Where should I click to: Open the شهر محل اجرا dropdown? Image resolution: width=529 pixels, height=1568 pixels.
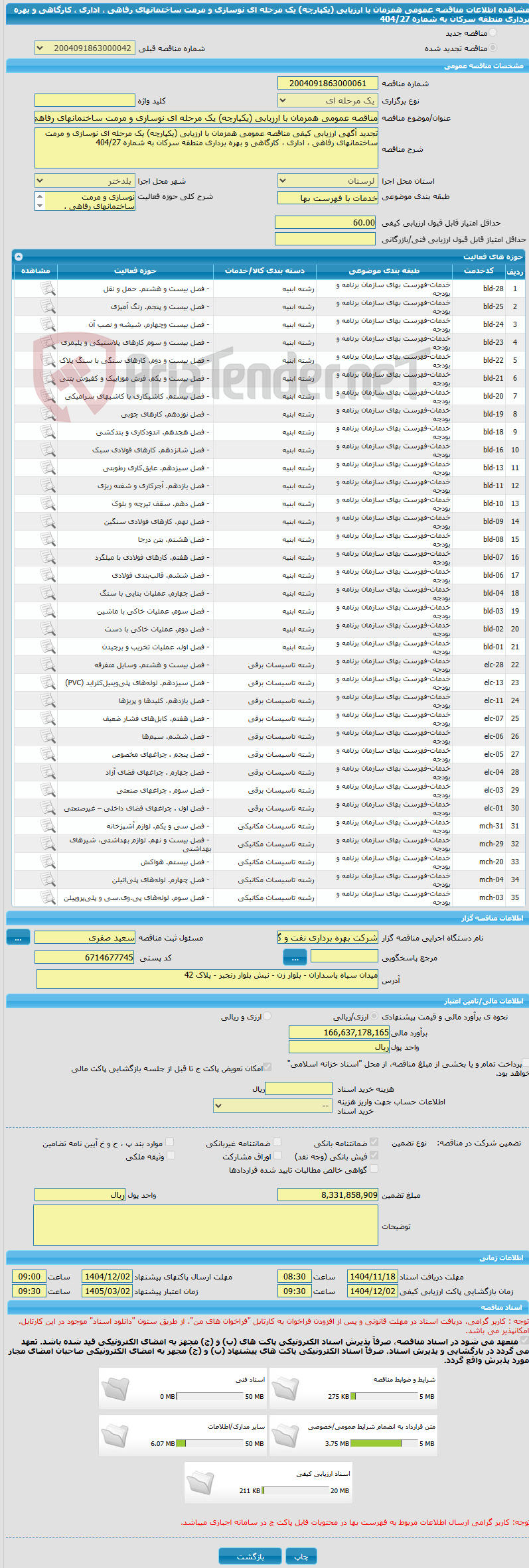coord(84,181)
